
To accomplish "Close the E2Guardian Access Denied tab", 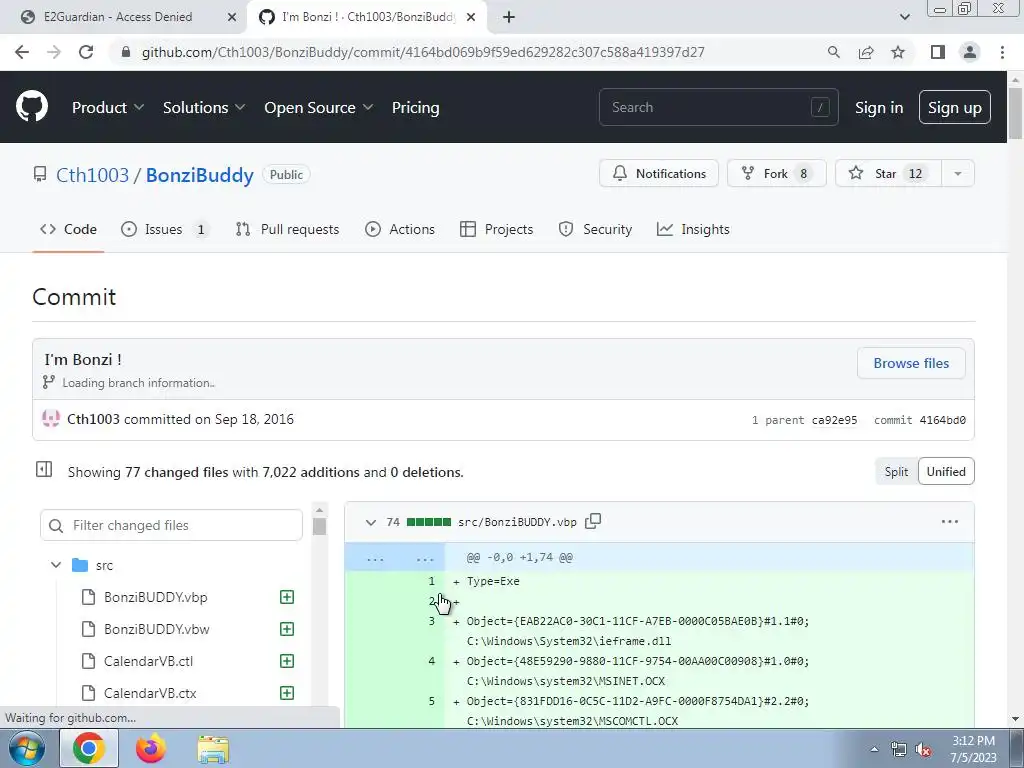I will 231,17.
